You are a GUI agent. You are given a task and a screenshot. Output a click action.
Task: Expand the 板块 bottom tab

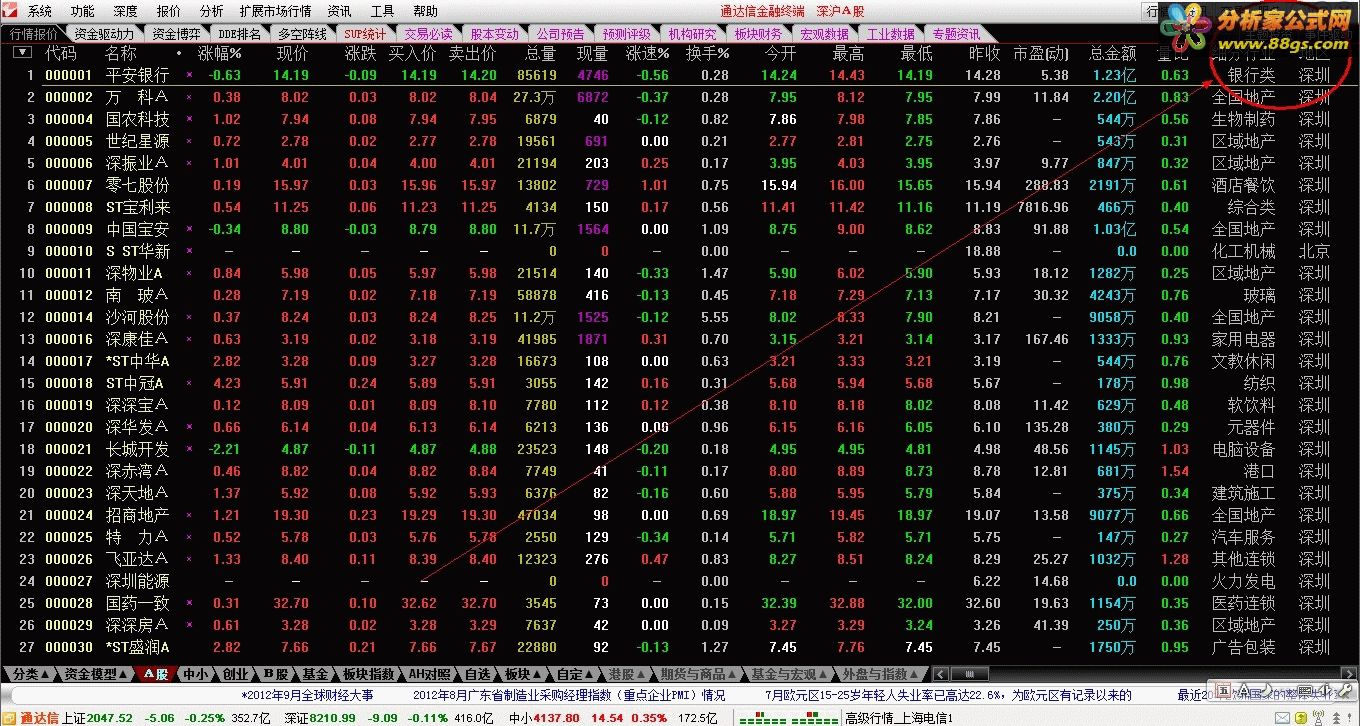coord(523,674)
